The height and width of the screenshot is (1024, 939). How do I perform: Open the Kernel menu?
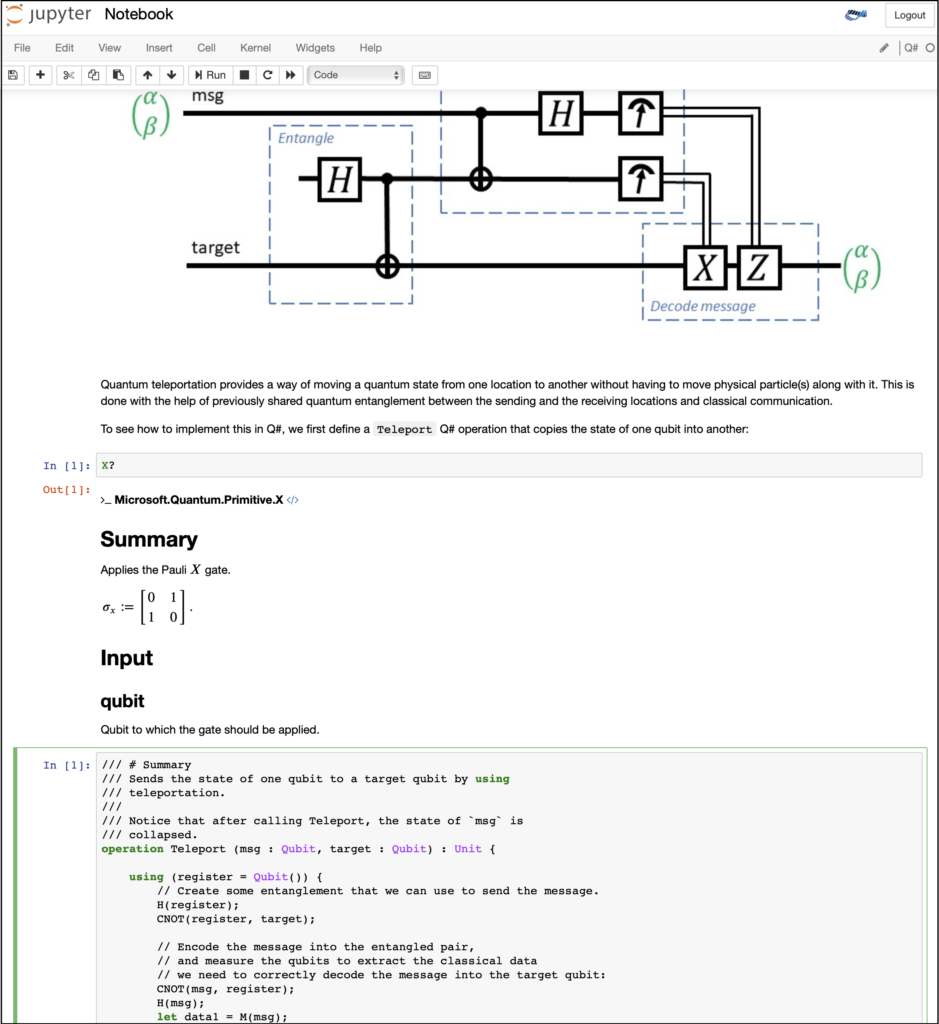pos(255,48)
